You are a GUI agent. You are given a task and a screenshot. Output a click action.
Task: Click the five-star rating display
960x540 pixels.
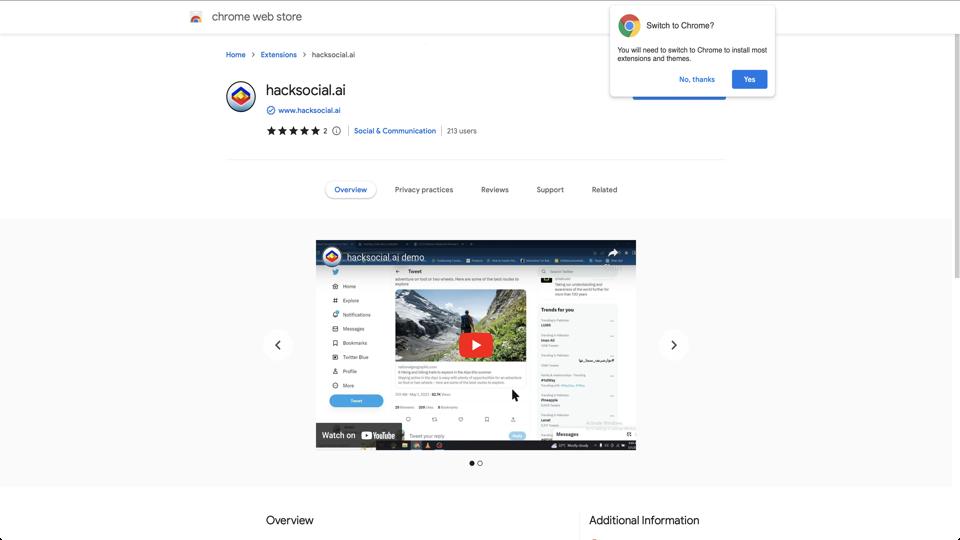point(293,131)
